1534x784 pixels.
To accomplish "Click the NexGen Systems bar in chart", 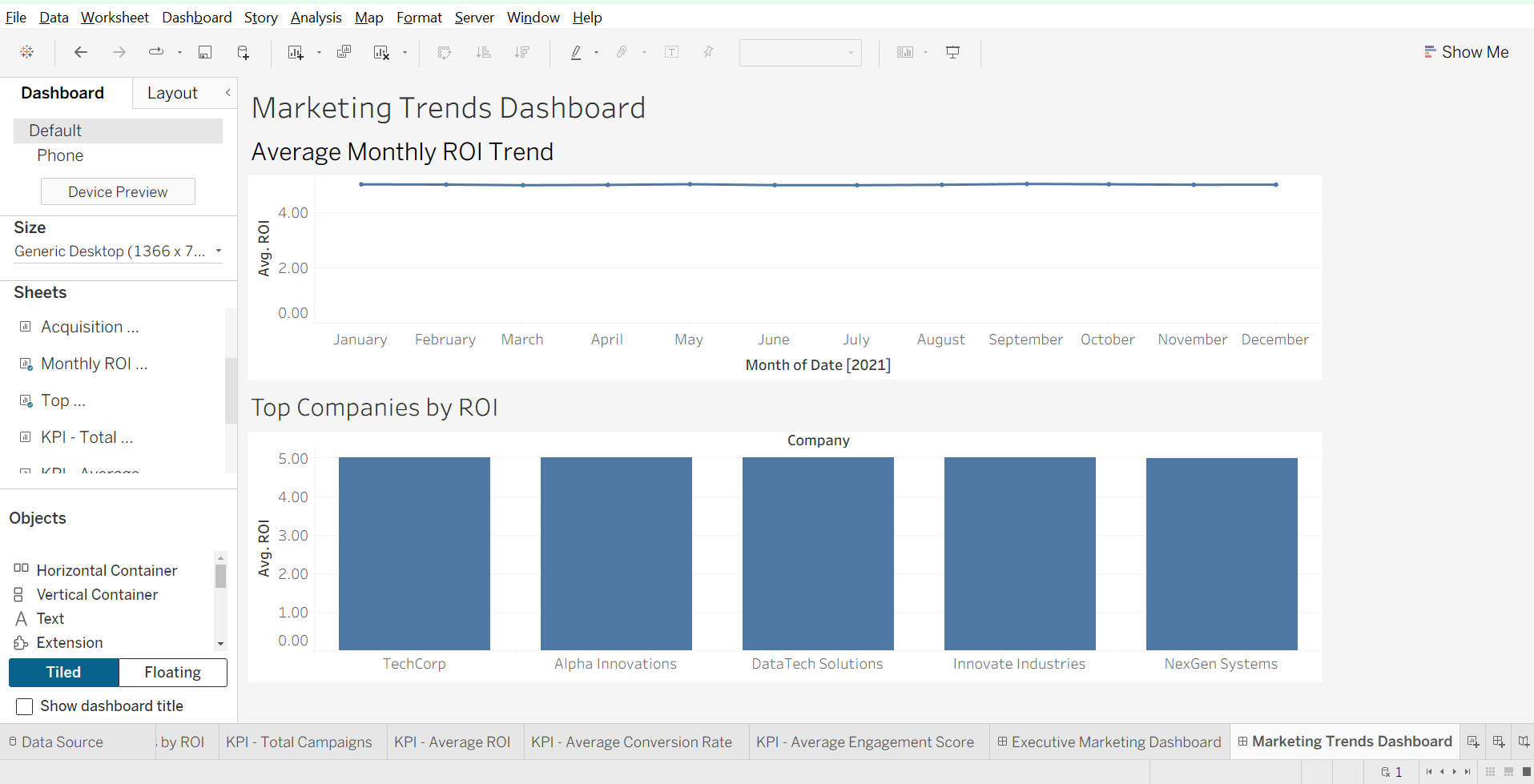I will [x=1222, y=554].
